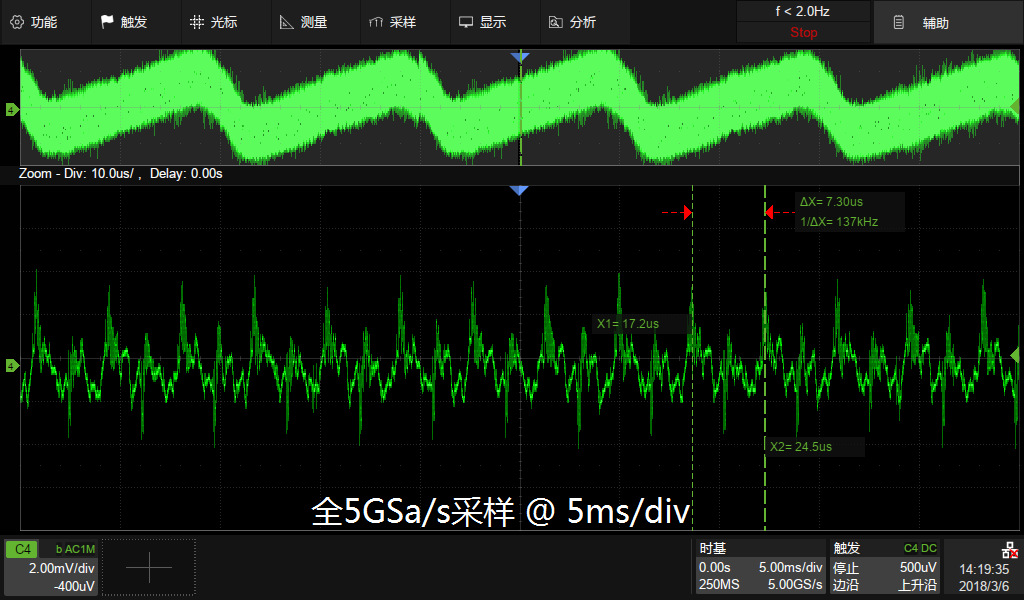The image size is (1024, 600).
Task: Open the 时基 timebase panel
Action: click(760, 567)
